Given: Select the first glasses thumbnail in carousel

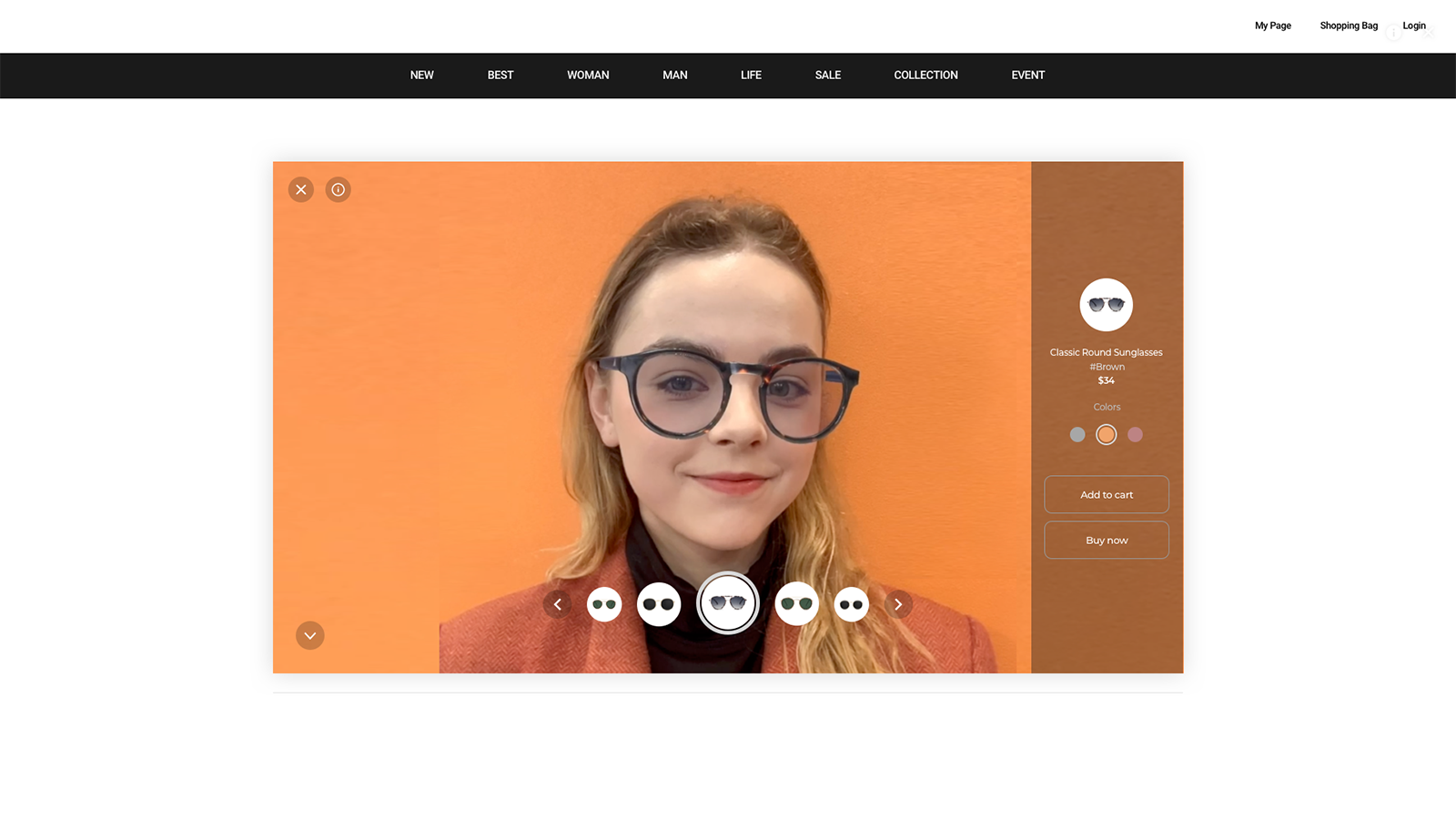Looking at the screenshot, I should tap(604, 604).
